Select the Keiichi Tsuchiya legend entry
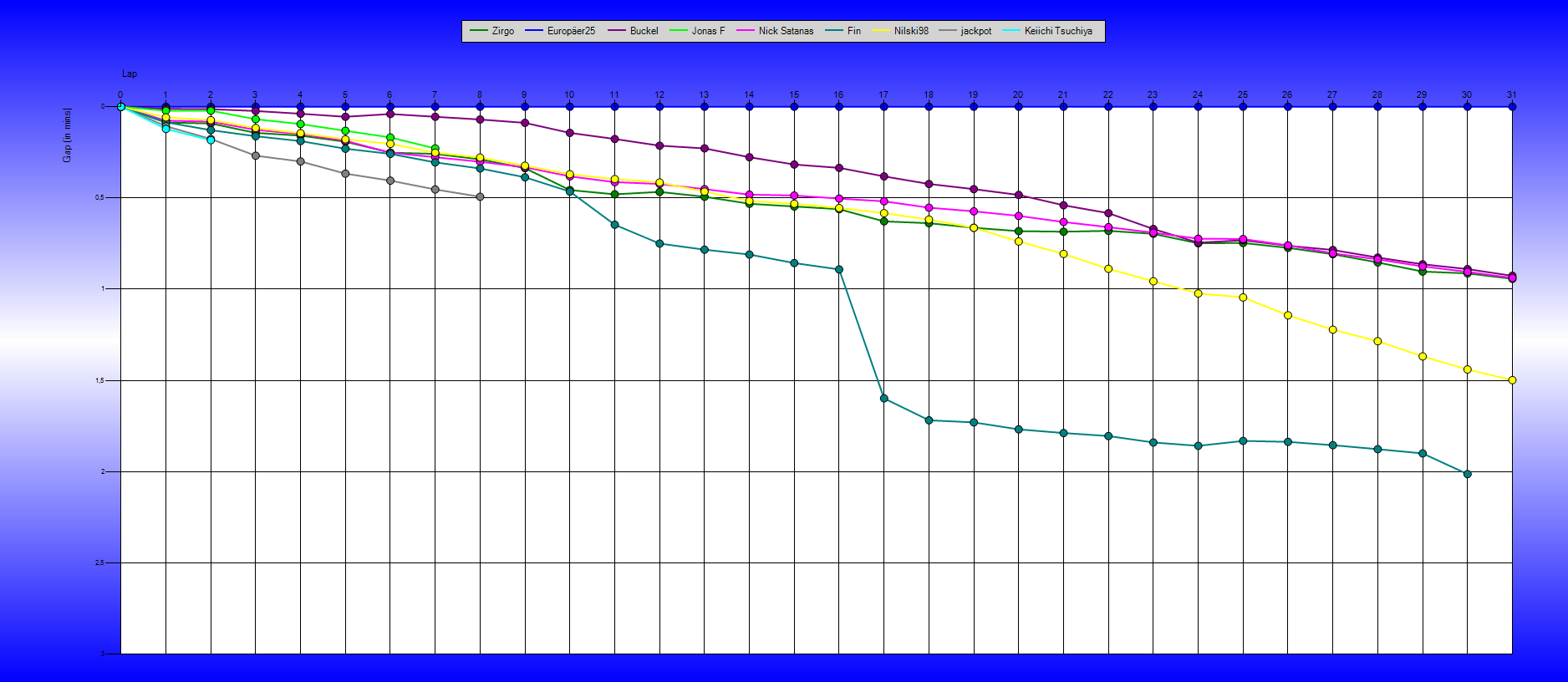The image size is (1568, 682). click(1047, 31)
